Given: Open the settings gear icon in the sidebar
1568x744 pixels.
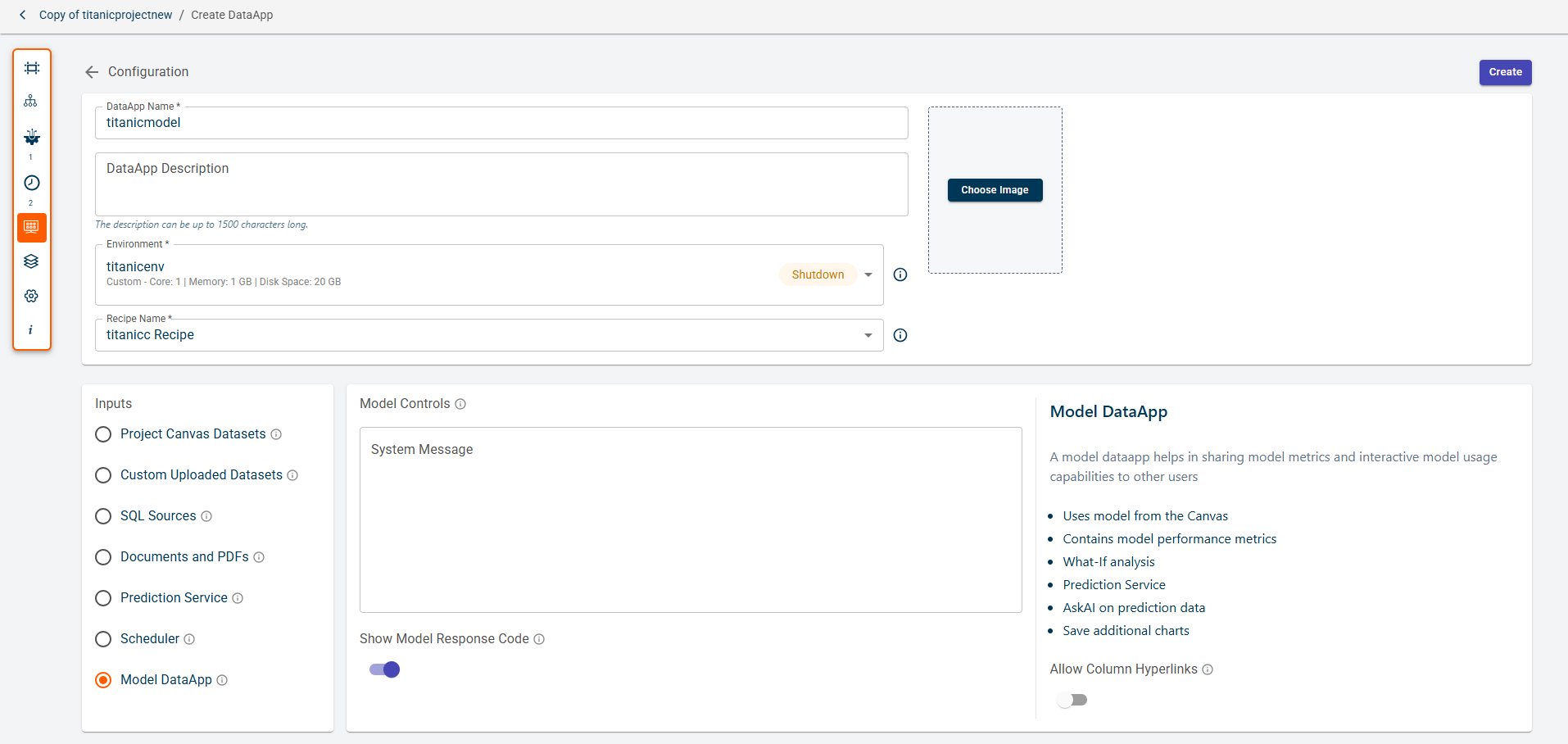Looking at the screenshot, I should [31, 296].
